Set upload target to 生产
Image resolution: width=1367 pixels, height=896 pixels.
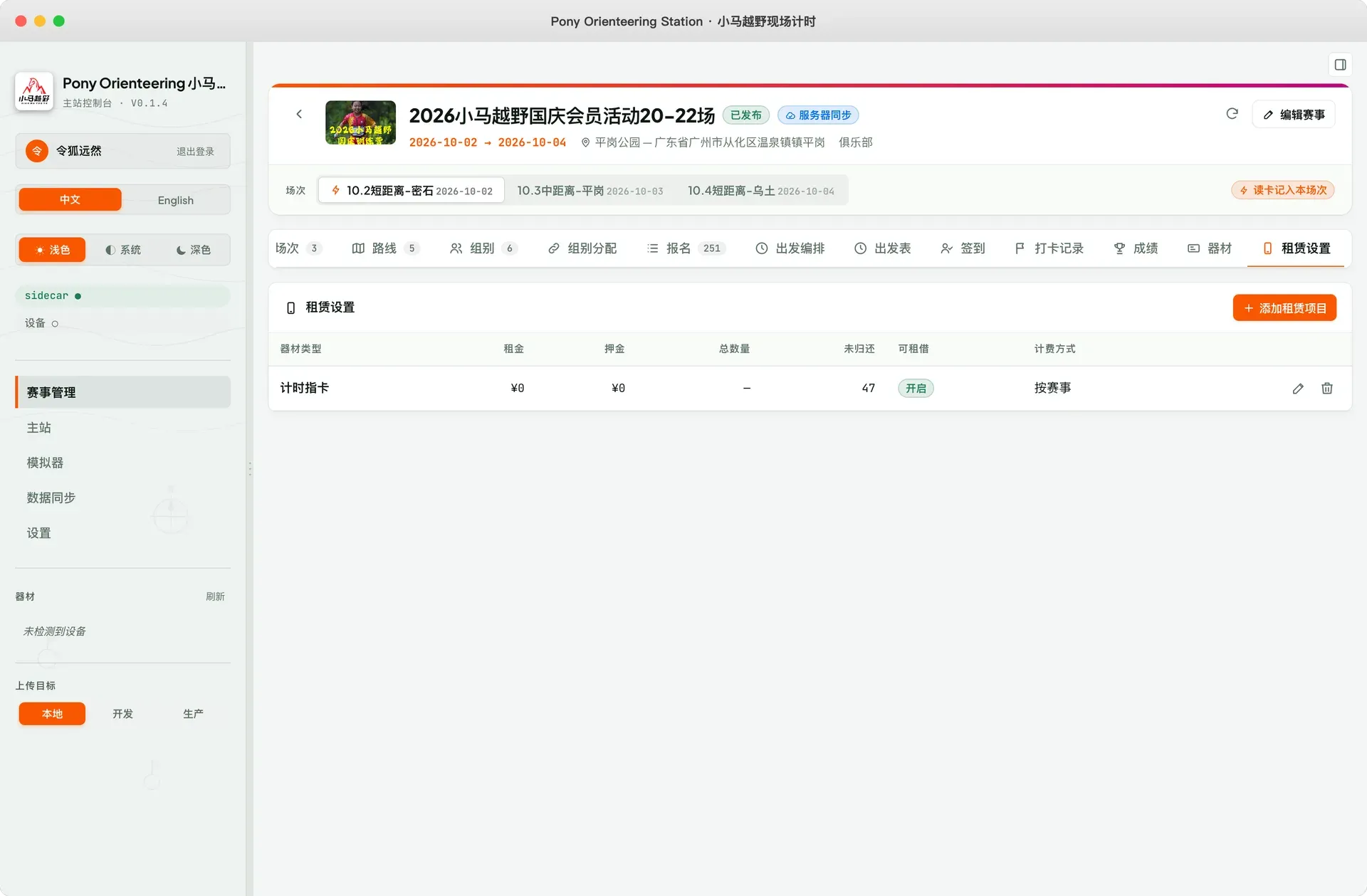[x=193, y=713]
